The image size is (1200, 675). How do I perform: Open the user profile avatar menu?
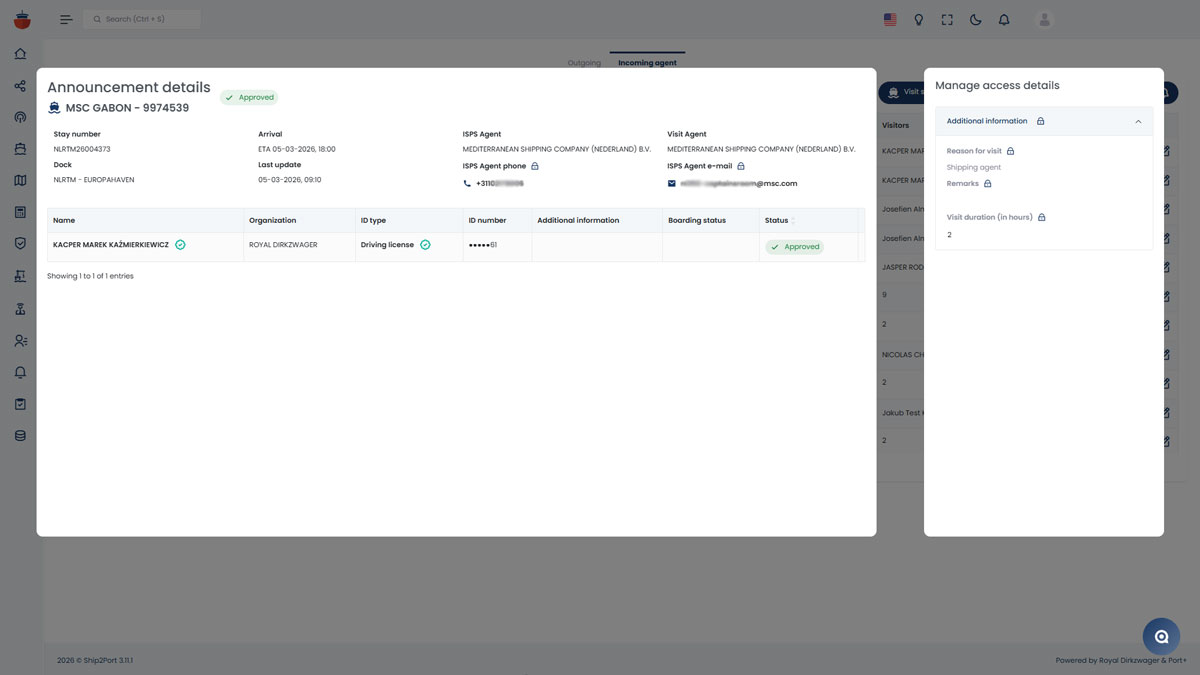1045,20
